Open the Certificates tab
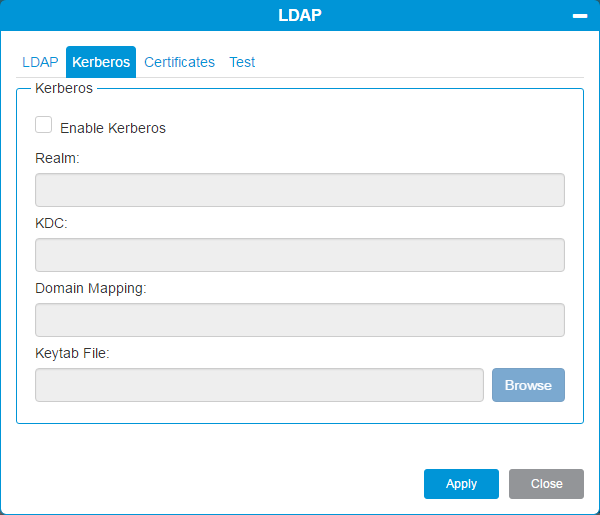 (179, 62)
